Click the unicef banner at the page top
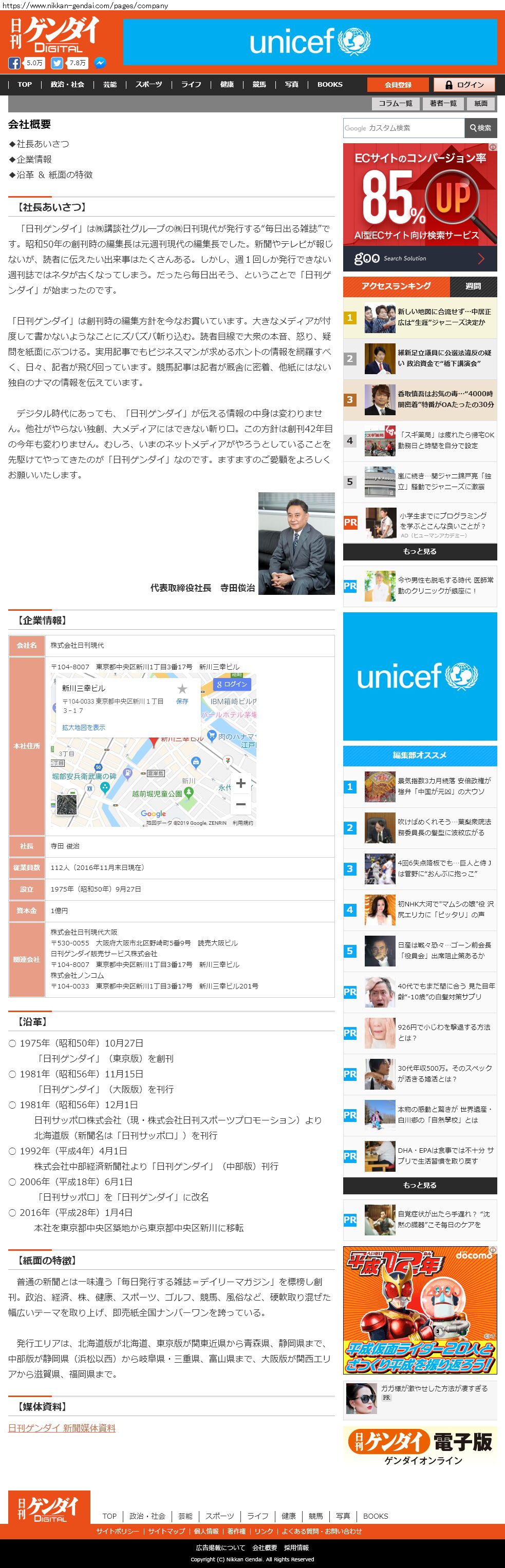 pos(310,42)
